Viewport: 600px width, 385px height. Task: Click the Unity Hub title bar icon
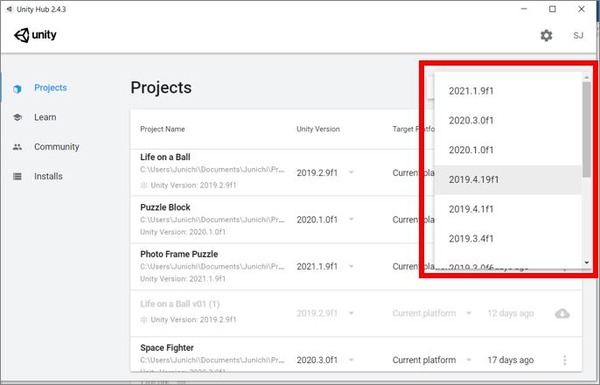point(10,9)
